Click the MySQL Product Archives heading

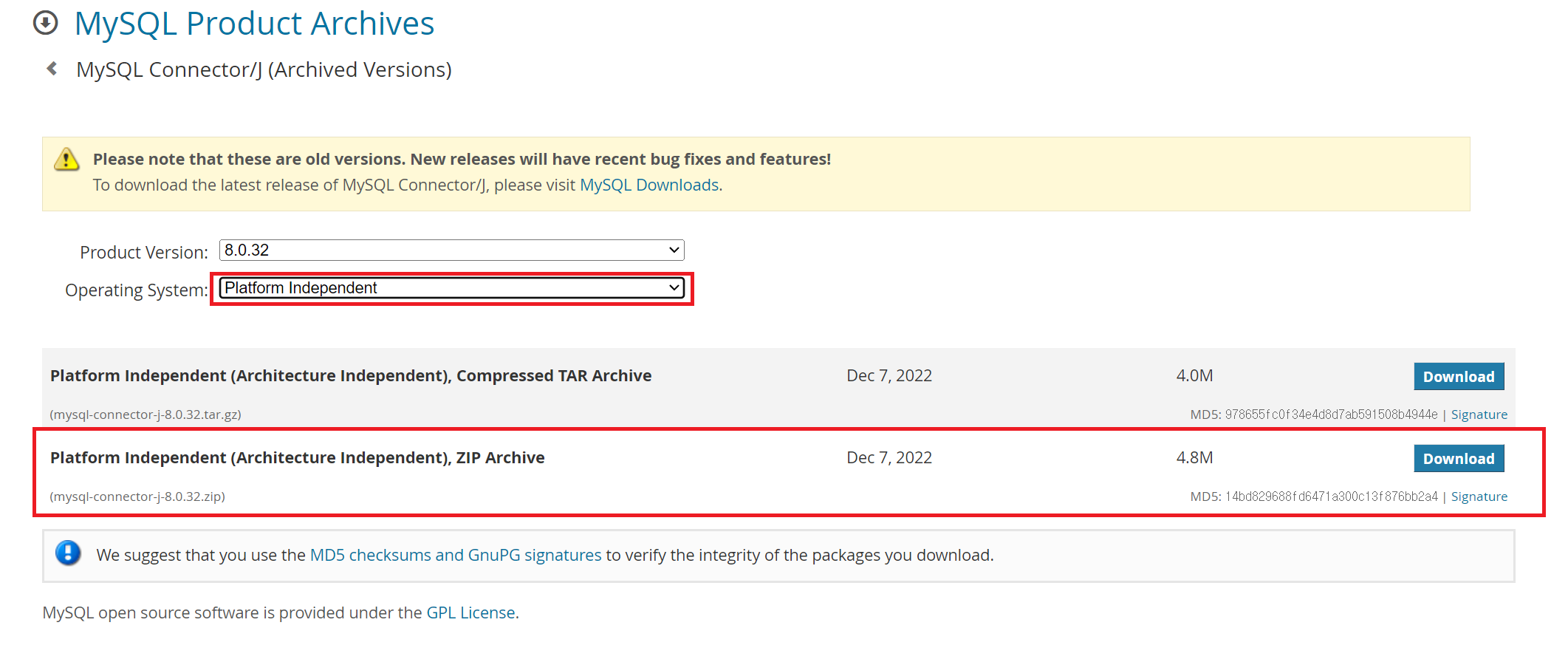click(254, 24)
